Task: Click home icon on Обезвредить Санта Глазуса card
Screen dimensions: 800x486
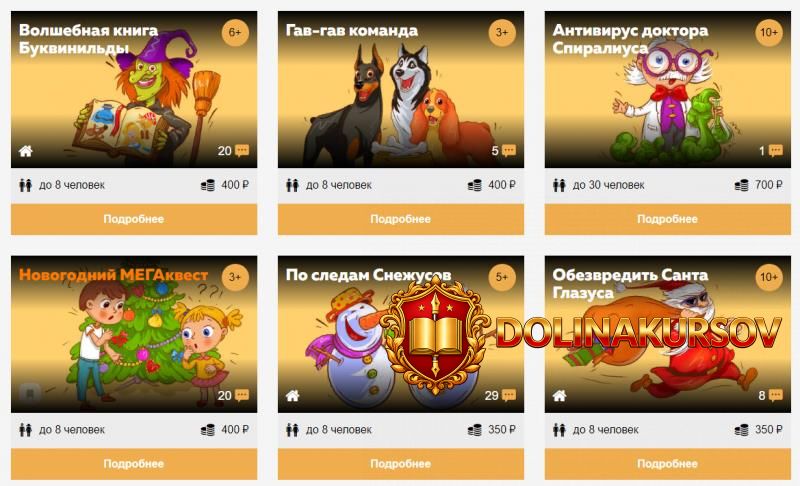Action: pyautogui.click(x=559, y=396)
